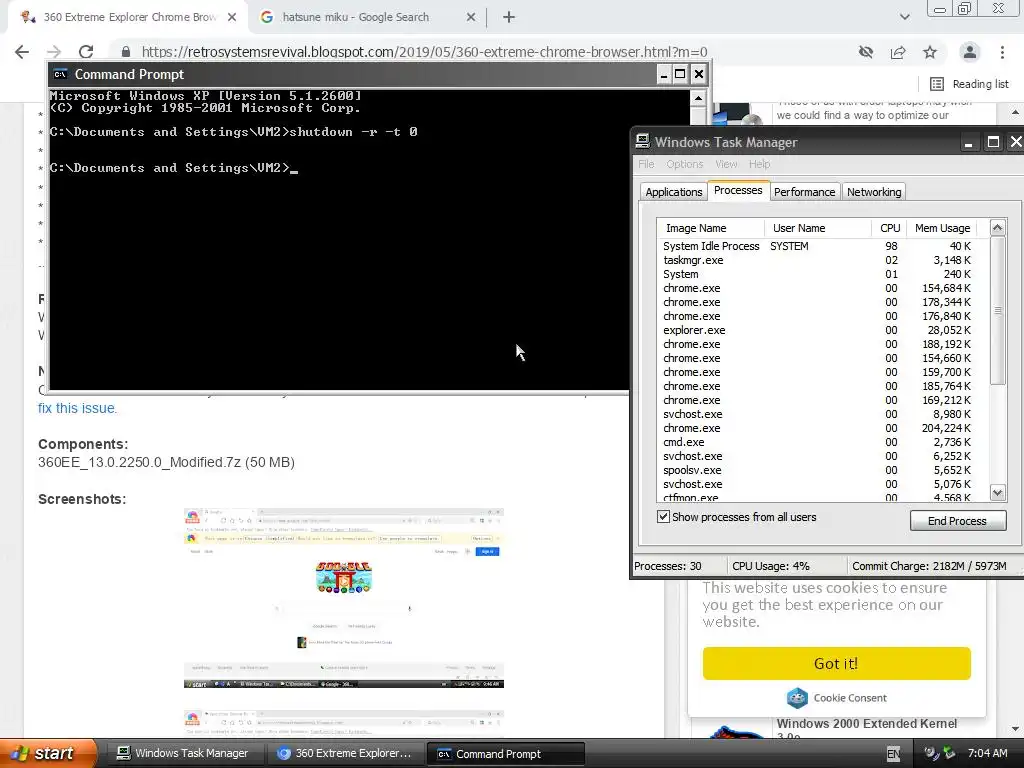Open the Options menu in Task Manager
1024x768 pixels.
pyautogui.click(x=684, y=164)
